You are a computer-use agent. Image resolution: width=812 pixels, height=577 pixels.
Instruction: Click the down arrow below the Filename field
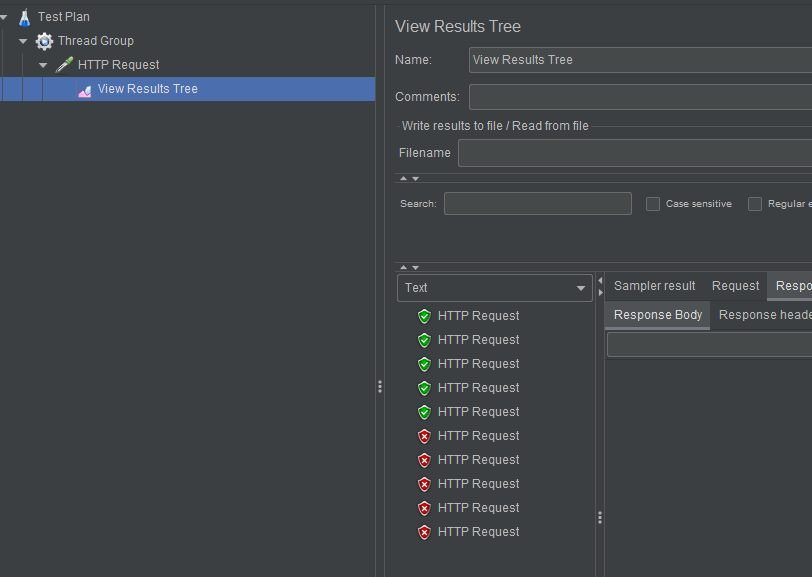pyautogui.click(x=415, y=179)
